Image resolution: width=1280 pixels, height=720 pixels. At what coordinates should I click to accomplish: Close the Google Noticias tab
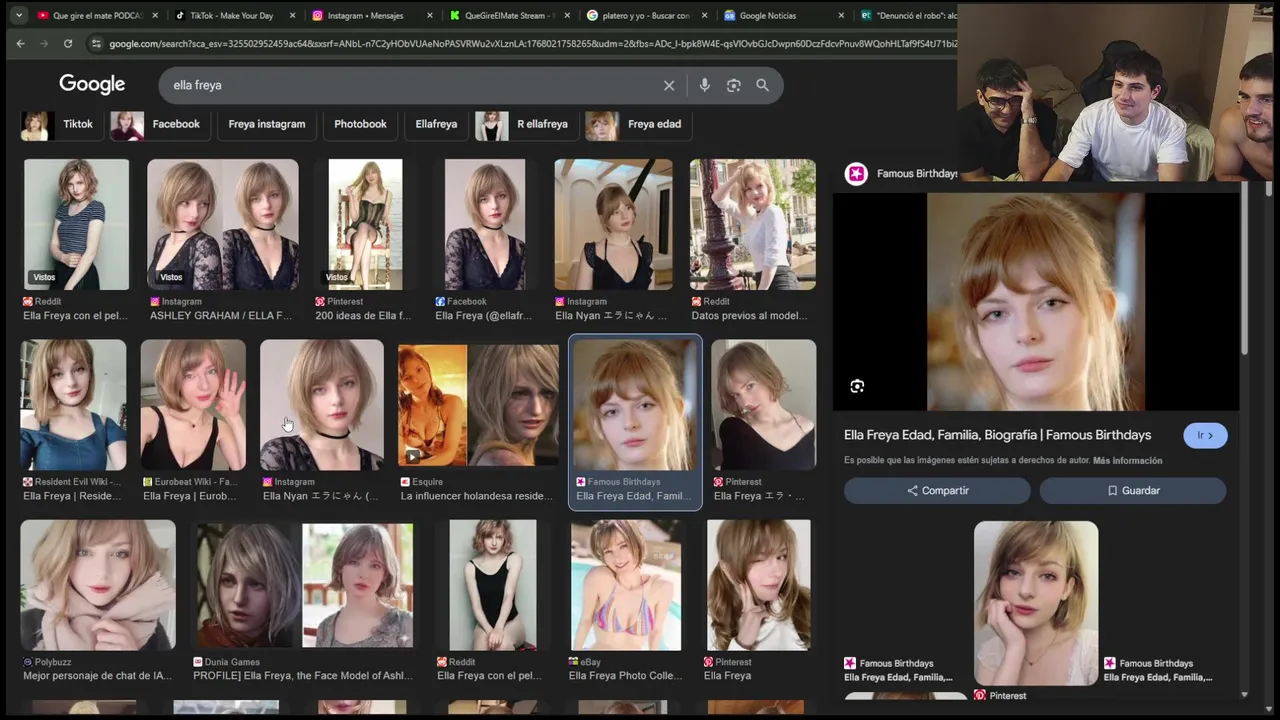(x=840, y=15)
